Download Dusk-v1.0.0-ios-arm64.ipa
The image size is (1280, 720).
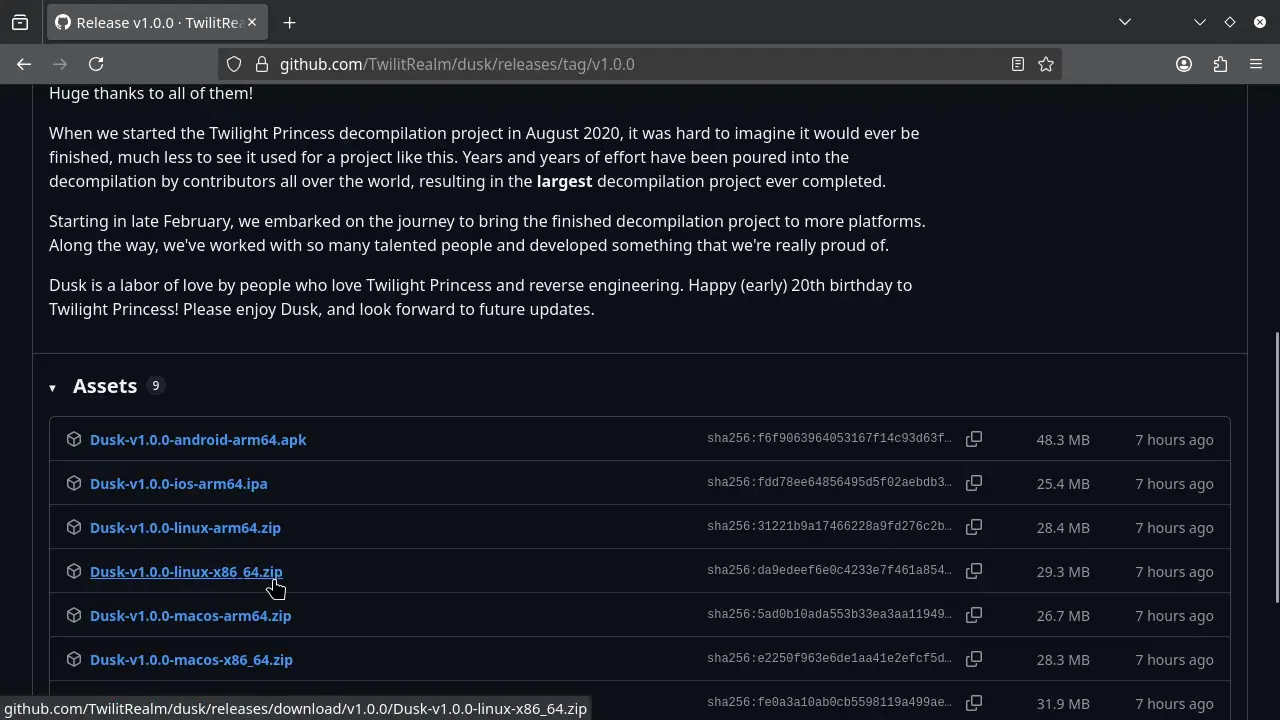click(x=179, y=484)
